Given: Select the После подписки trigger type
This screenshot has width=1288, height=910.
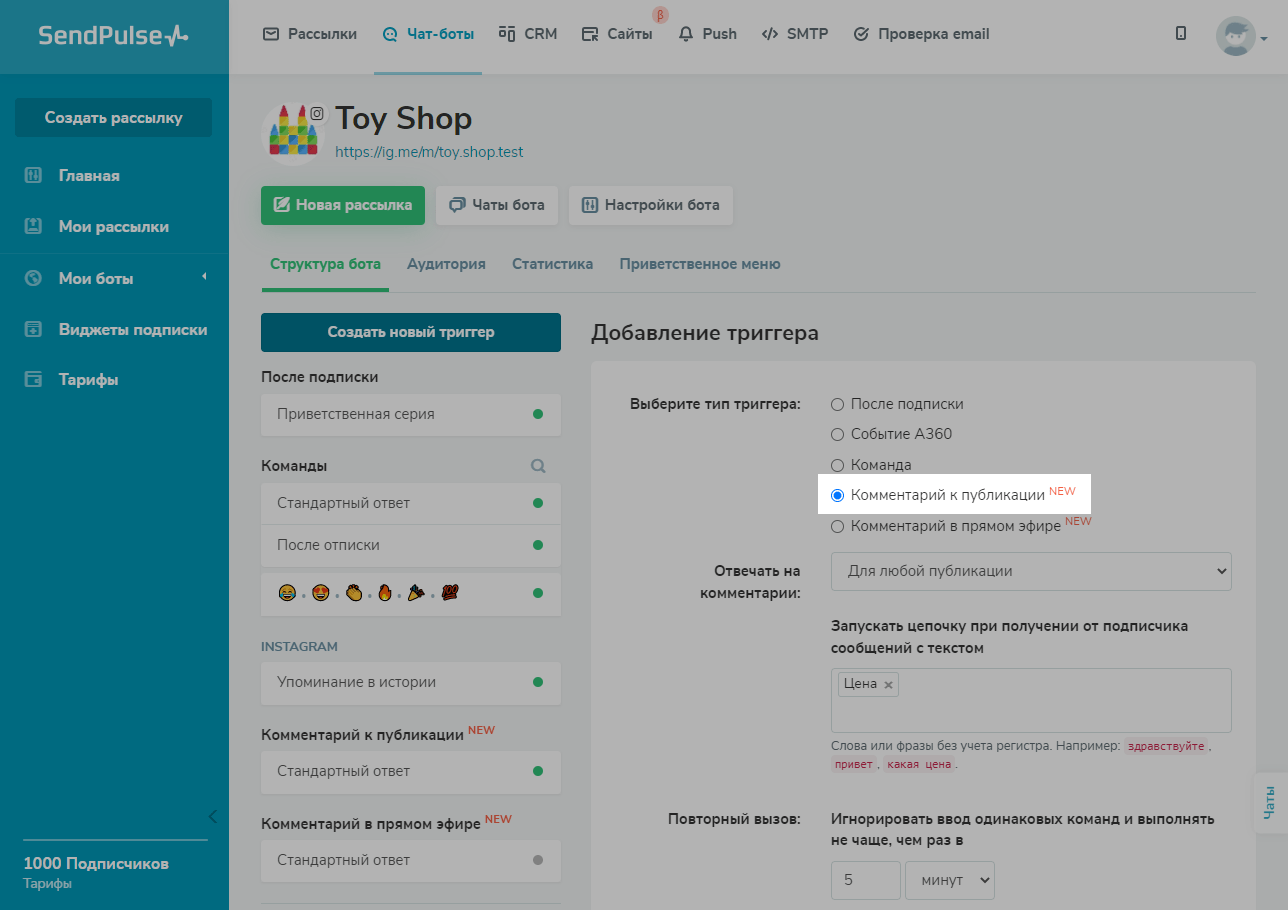Looking at the screenshot, I should coord(838,404).
